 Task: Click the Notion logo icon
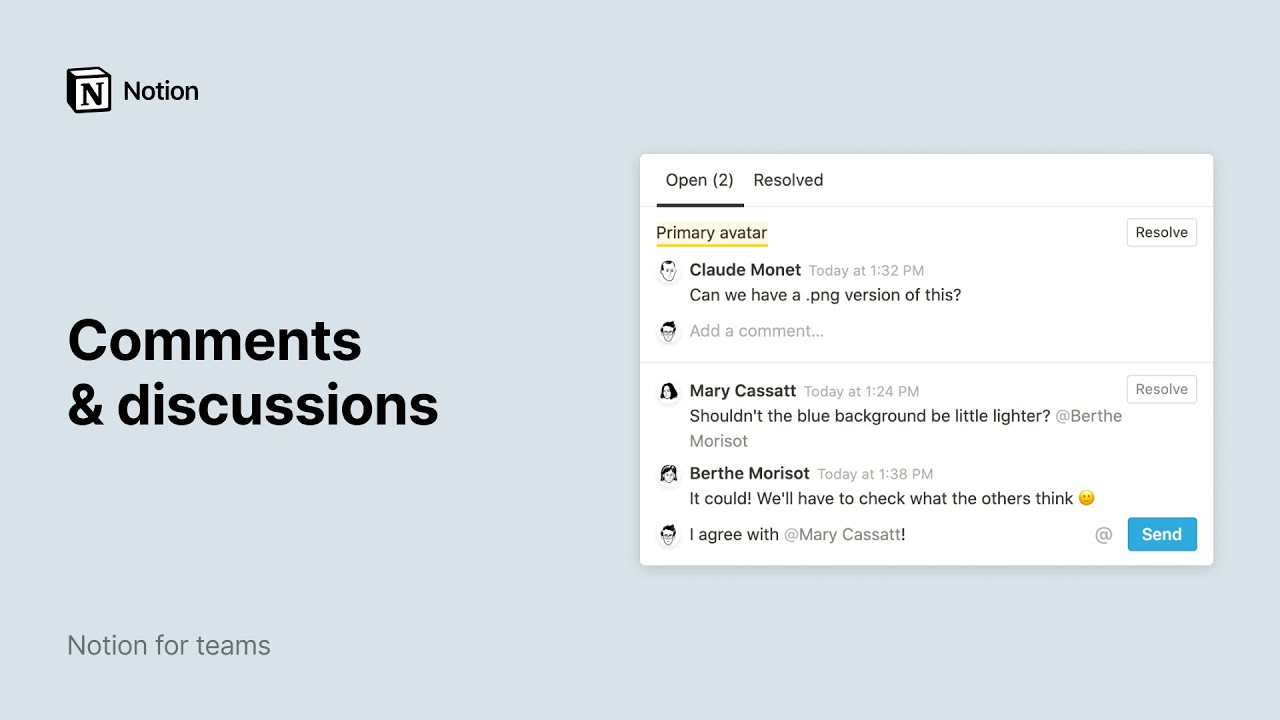pos(89,90)
